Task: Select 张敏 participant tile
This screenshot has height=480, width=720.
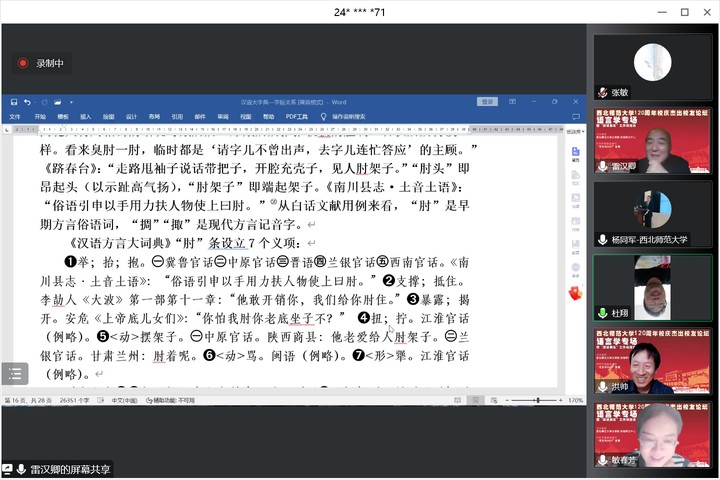Action: 652,67
